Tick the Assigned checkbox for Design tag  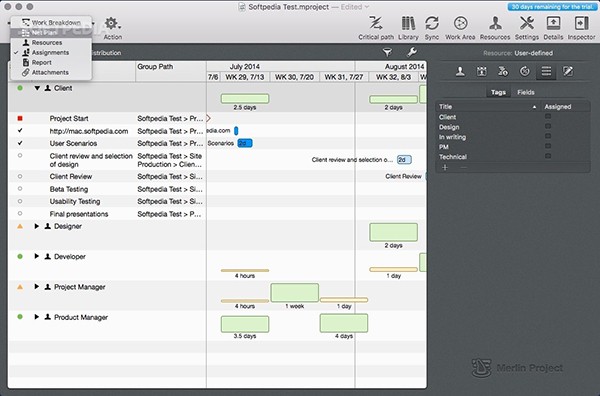coord(548,126)
